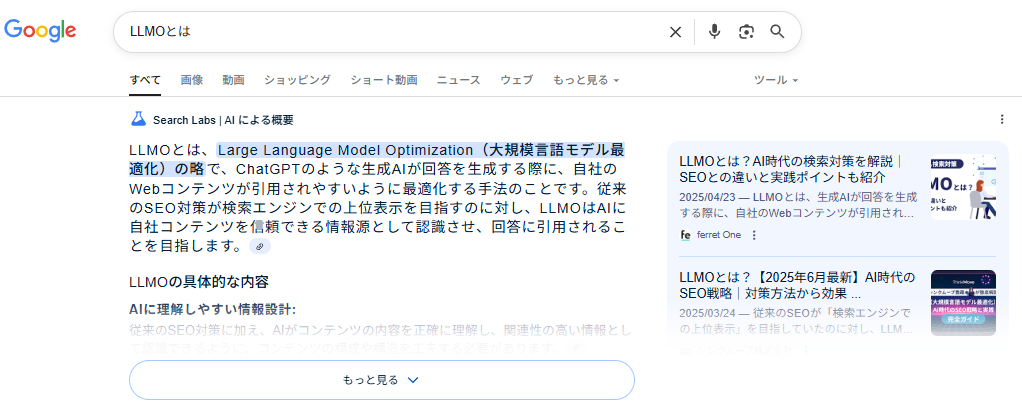1022x410 pixels.
Task: Open the Google logo homepage link
Action: click(40, 30)
